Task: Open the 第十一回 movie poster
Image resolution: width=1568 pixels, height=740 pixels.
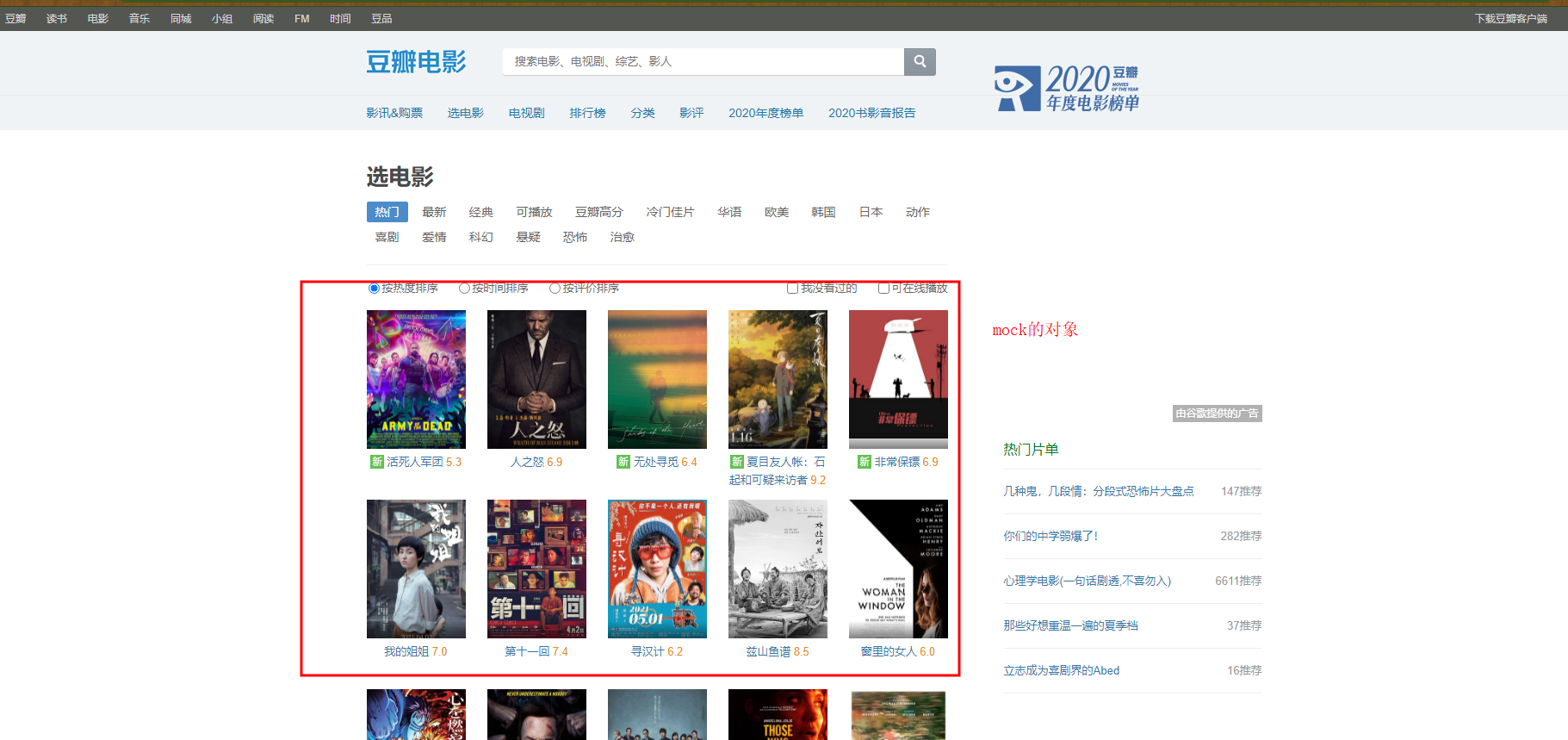Action: 536,569
